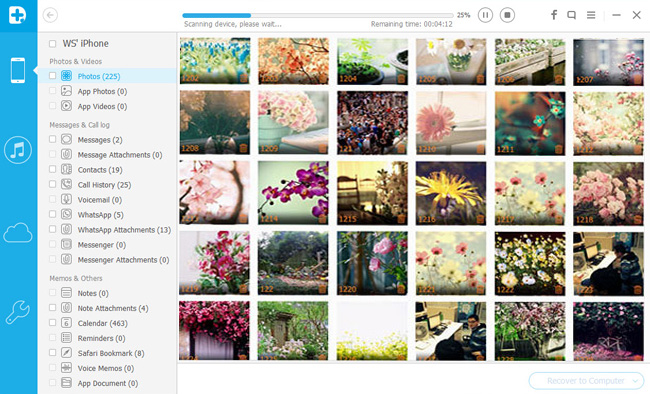Screen dimensions: 650x394
Task: Select the Photos (225) category
Action: 107,76
